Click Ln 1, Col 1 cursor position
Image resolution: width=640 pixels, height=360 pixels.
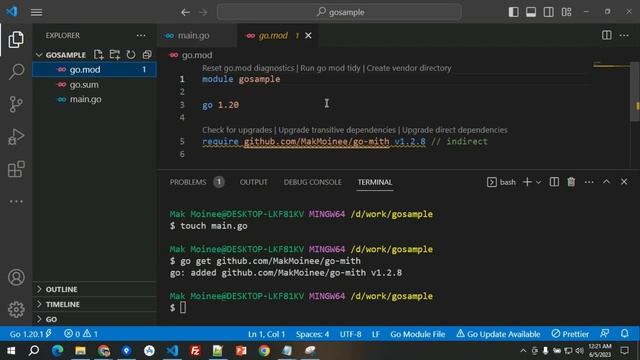tap(266, 334)
